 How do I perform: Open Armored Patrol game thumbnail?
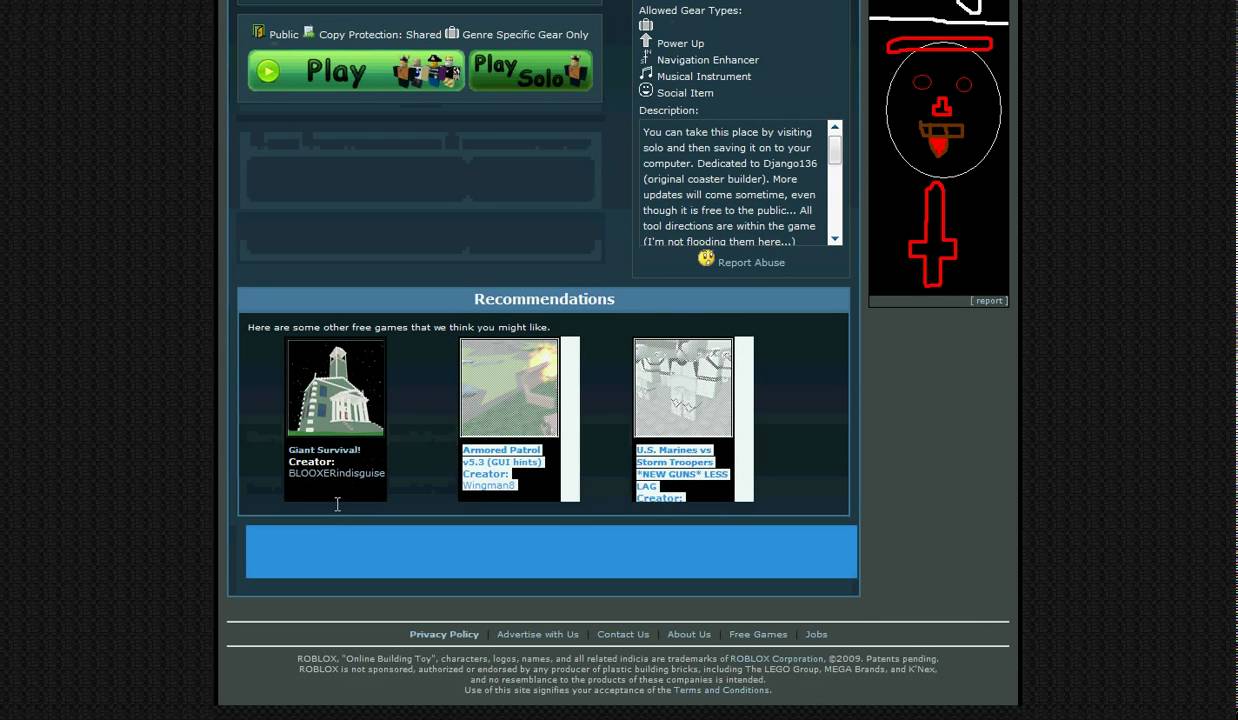(x=509, y=388)
